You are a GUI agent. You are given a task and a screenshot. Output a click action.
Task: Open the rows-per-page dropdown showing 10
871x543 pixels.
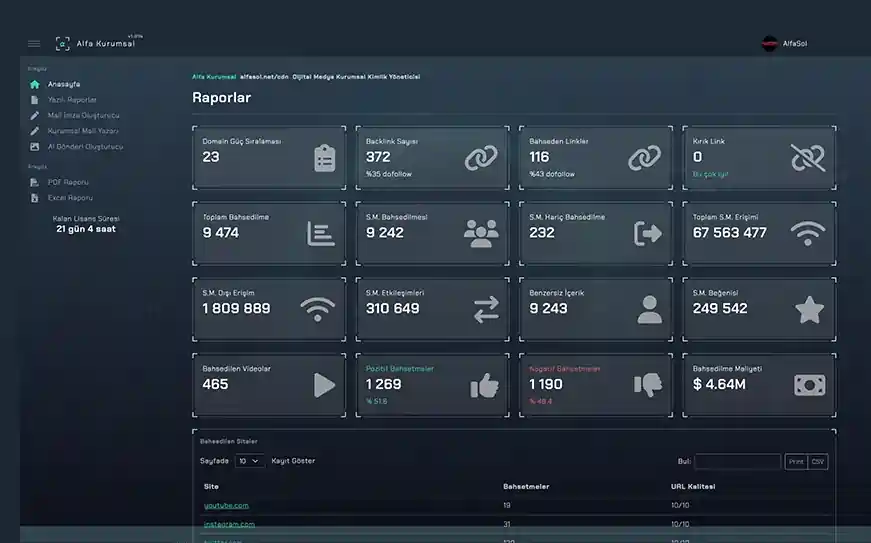pos(249,461)
